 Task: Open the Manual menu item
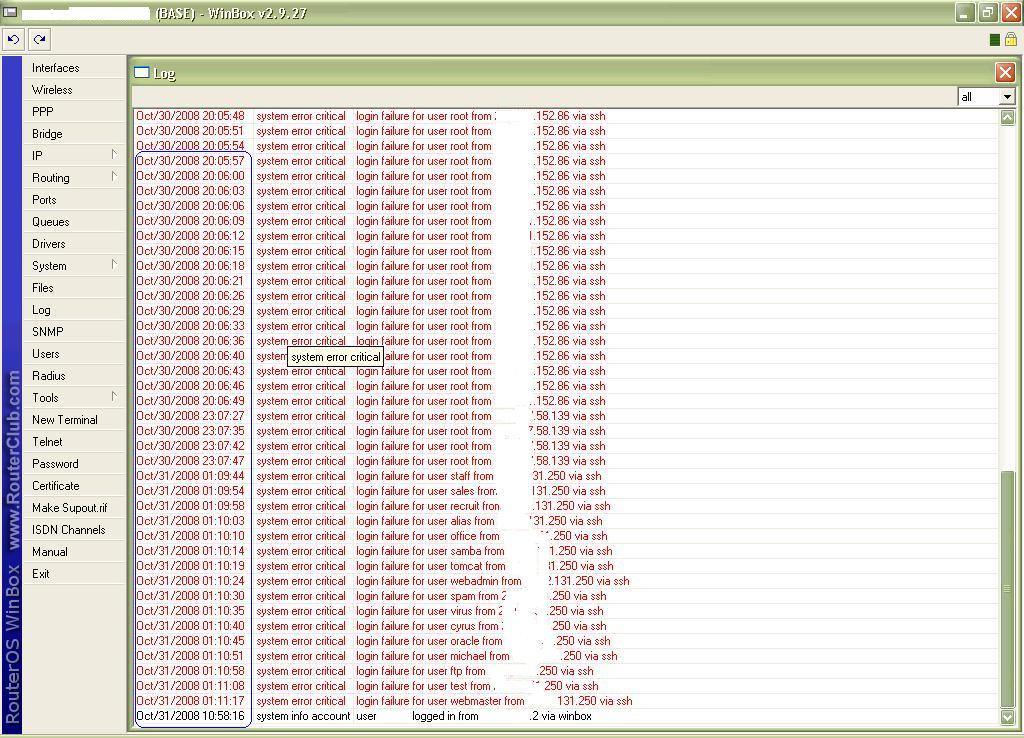pyautogui.click(x=74, y=552)
